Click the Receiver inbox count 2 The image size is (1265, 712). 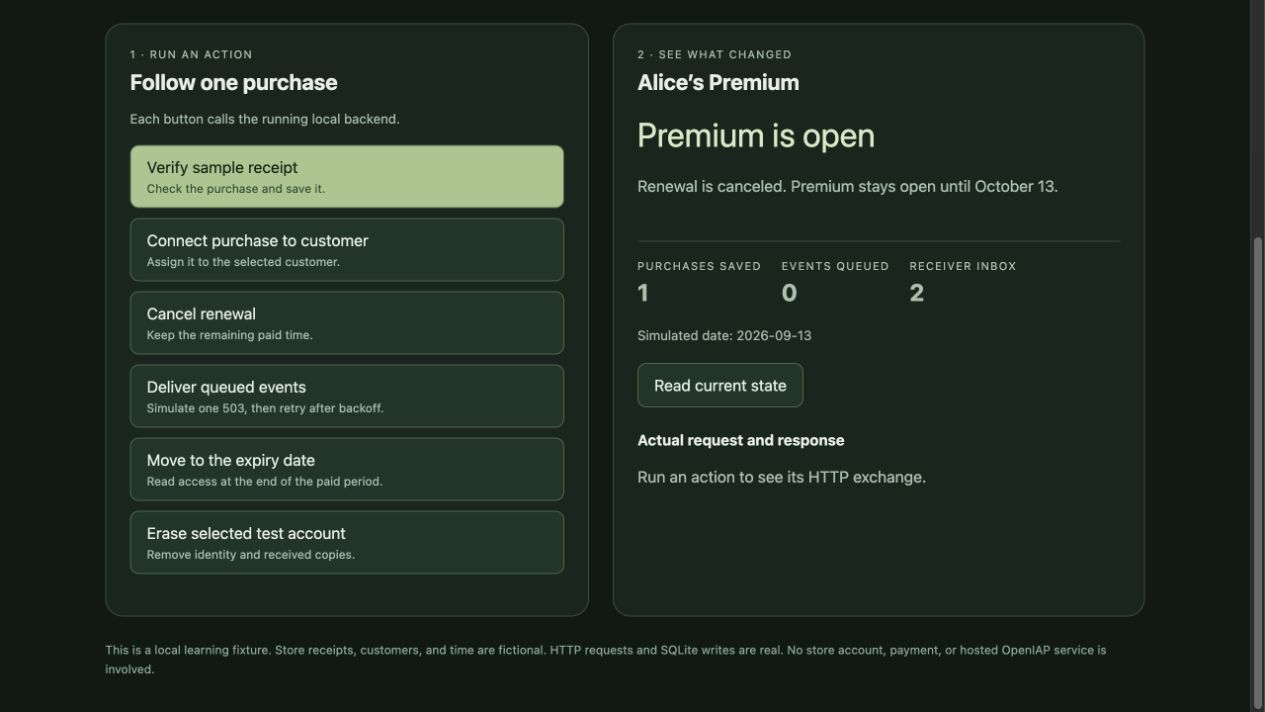coord(917,293)
